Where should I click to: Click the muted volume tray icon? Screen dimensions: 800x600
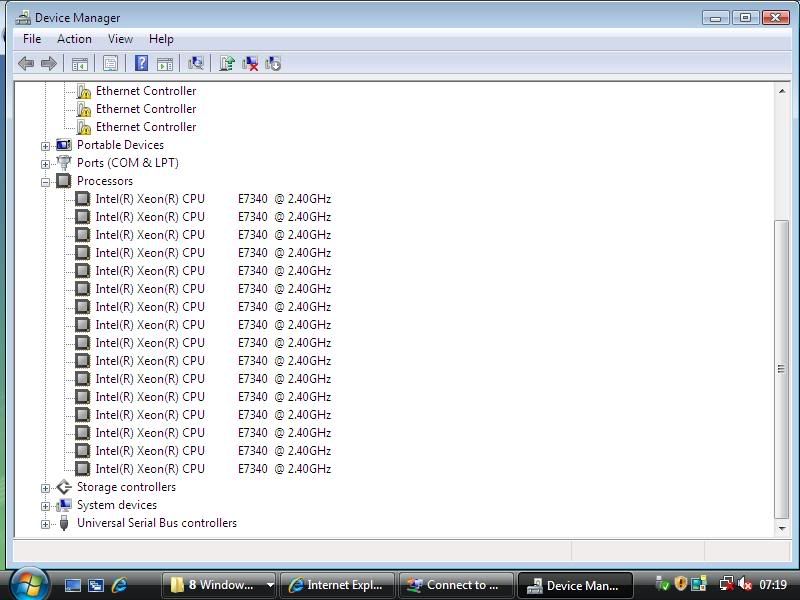click(745, 584)
